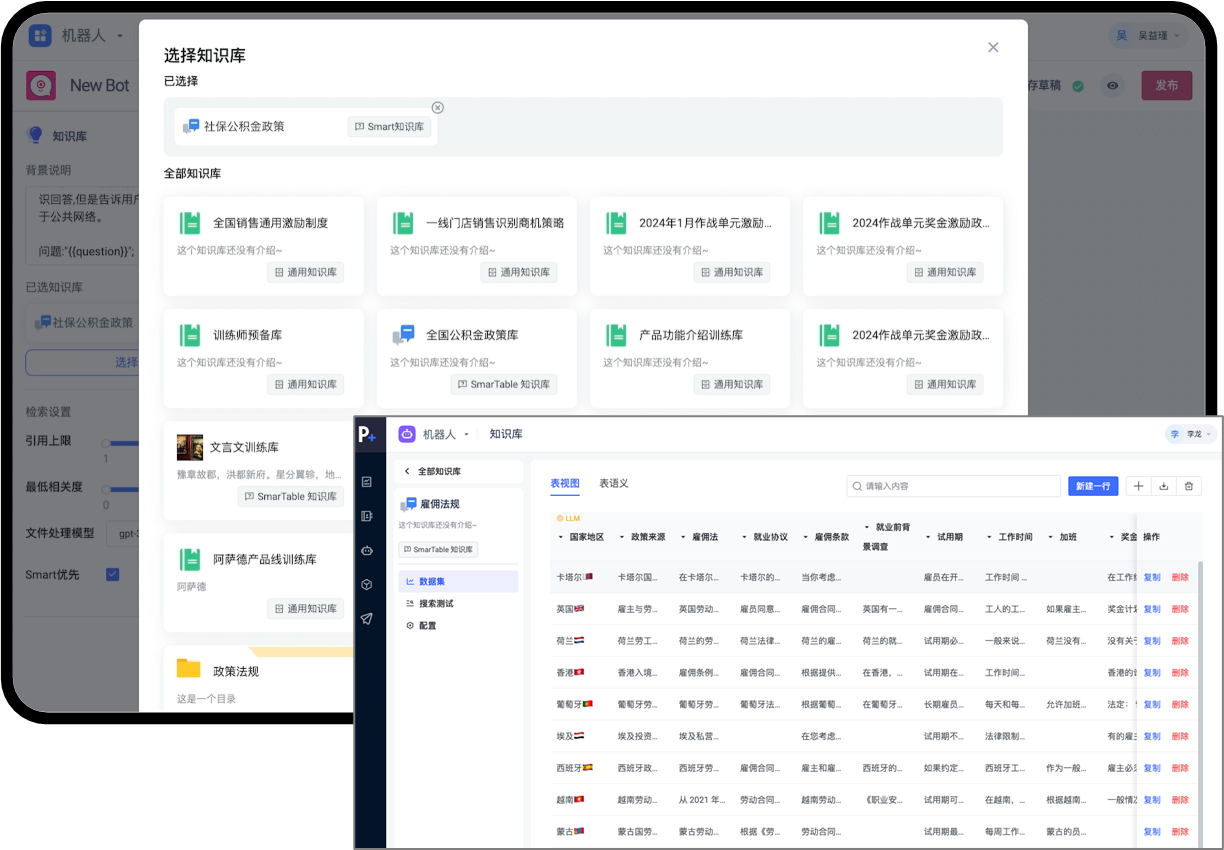Click the download icon in table toolbar
Image resolution: width=1224 pixels, height=850 pixels.
pyautogui.click(x=1163, y=486)
